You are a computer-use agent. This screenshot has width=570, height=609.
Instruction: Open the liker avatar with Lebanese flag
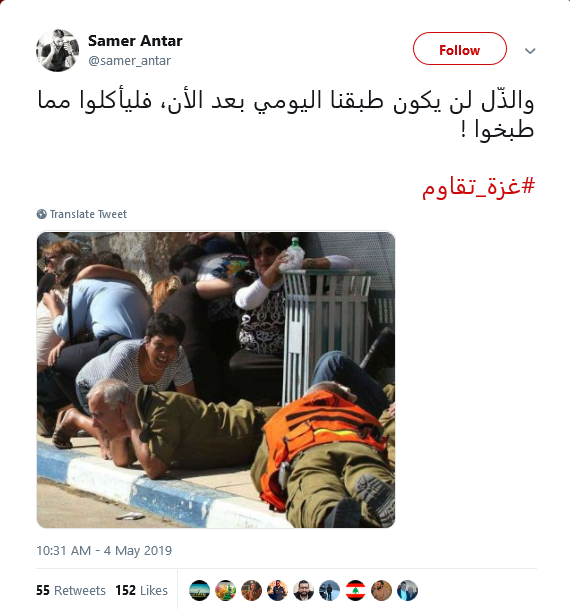[355, 590]
